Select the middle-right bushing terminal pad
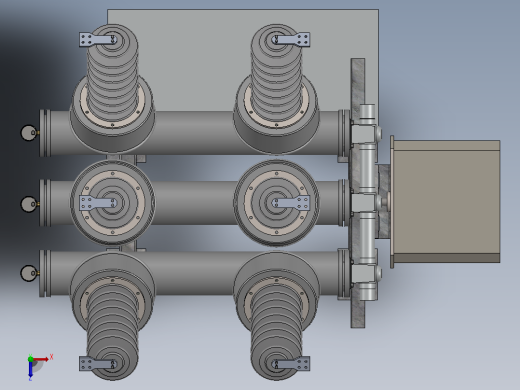520x390 pixels. pyautogui.click(x=291, y=203)
